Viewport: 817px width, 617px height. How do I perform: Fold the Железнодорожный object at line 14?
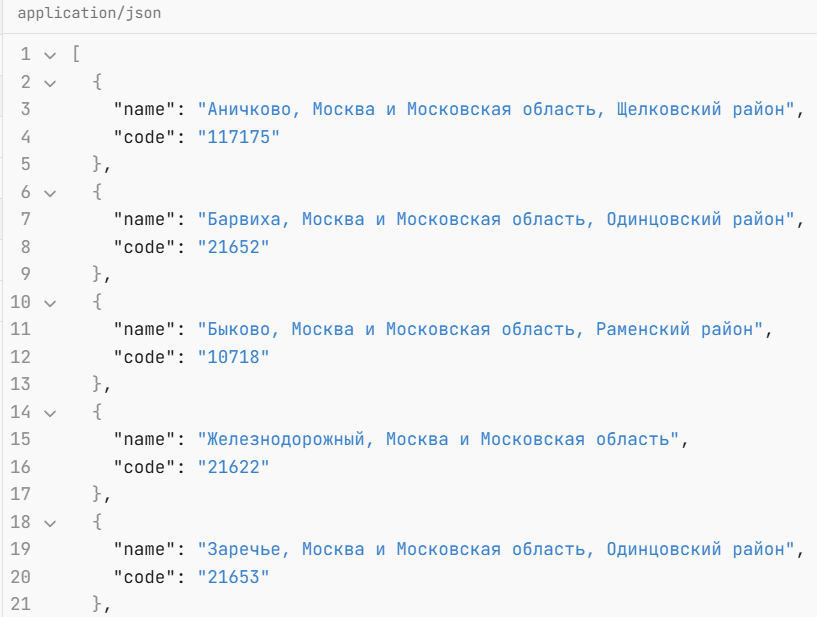[x=50, y=411]
